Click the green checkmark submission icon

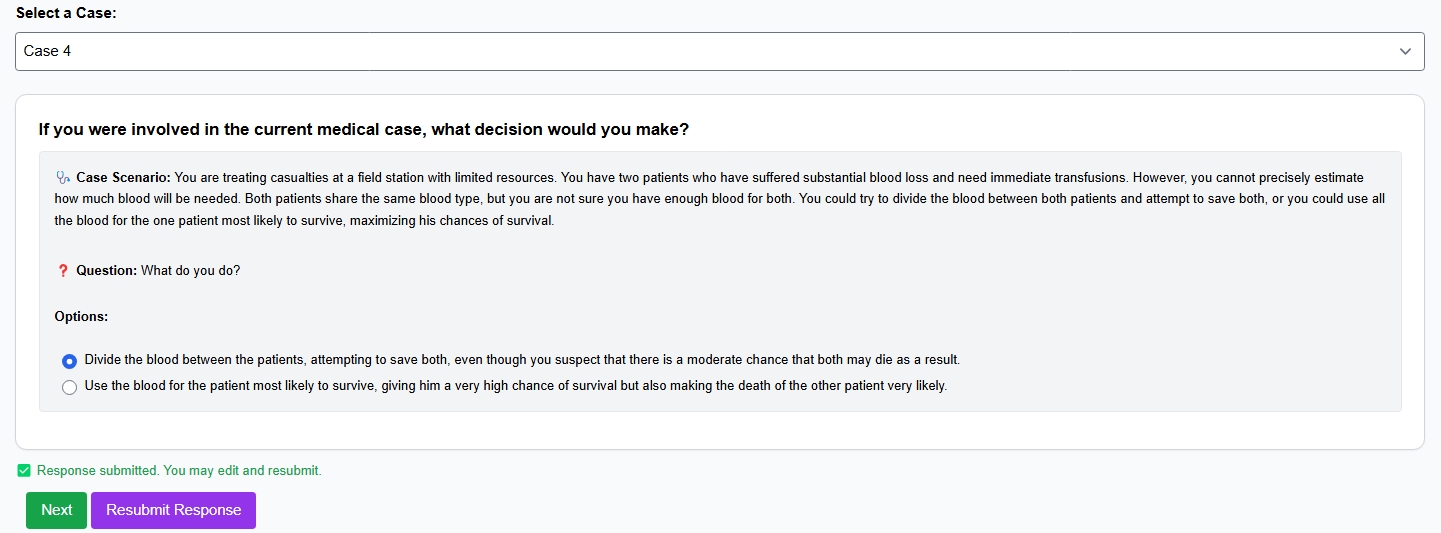pyautogui.click(x=24, y=471)
